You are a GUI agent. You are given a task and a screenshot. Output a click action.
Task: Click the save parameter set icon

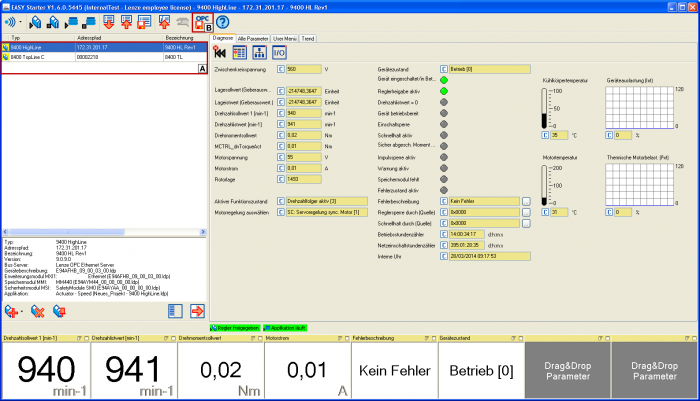[x=144, y=22]
